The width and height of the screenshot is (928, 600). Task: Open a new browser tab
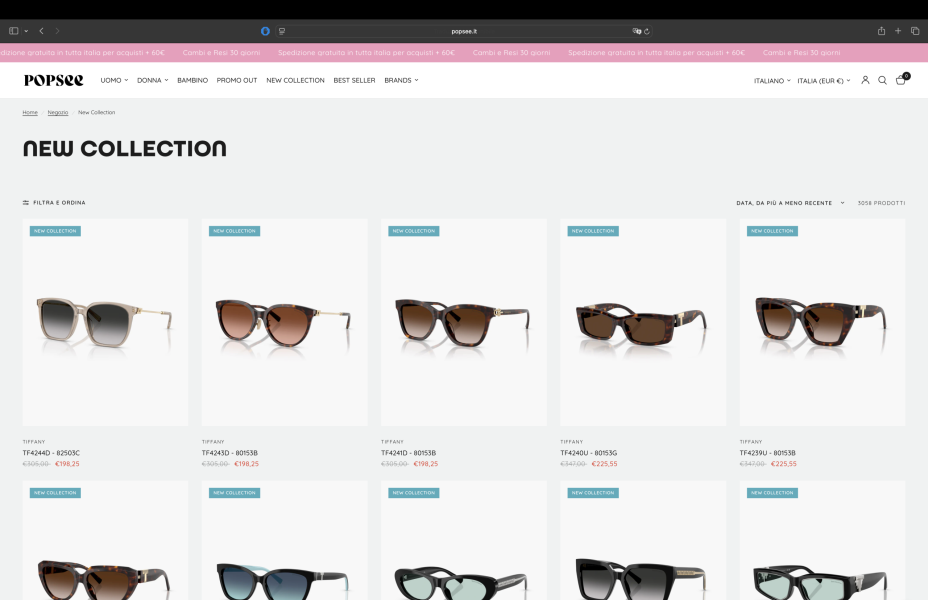[x=898, y=31]
